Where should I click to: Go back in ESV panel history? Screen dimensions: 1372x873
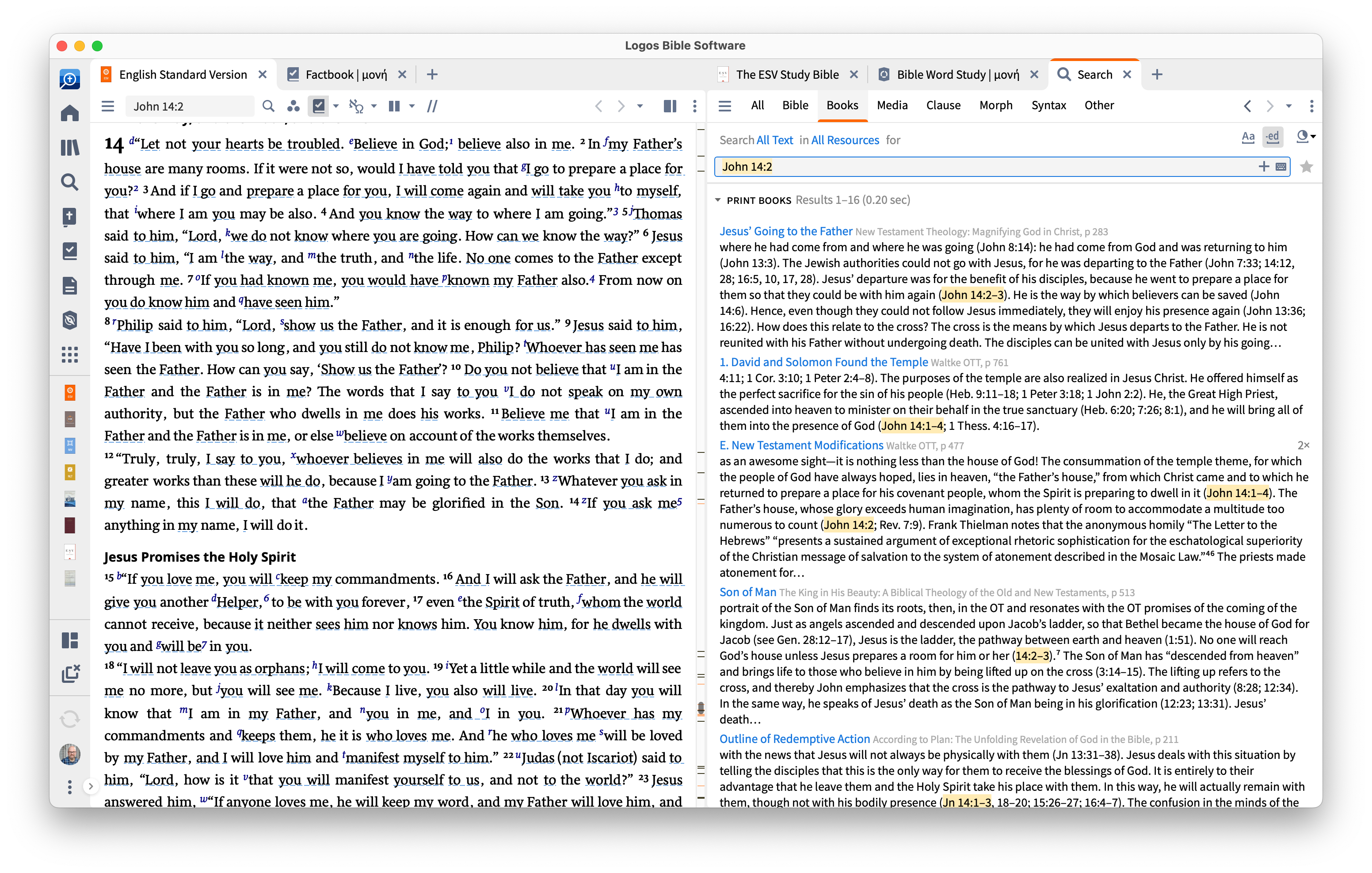tap(598, 106)
